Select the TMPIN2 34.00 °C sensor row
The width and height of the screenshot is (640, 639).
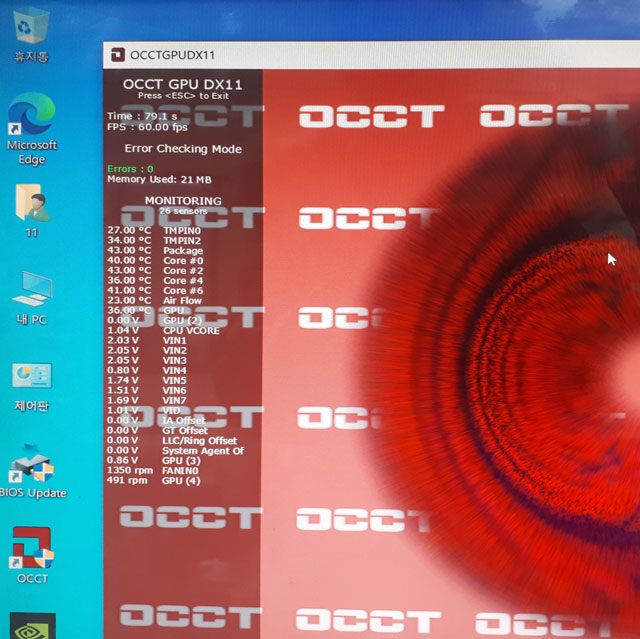[x=154, y=241]
